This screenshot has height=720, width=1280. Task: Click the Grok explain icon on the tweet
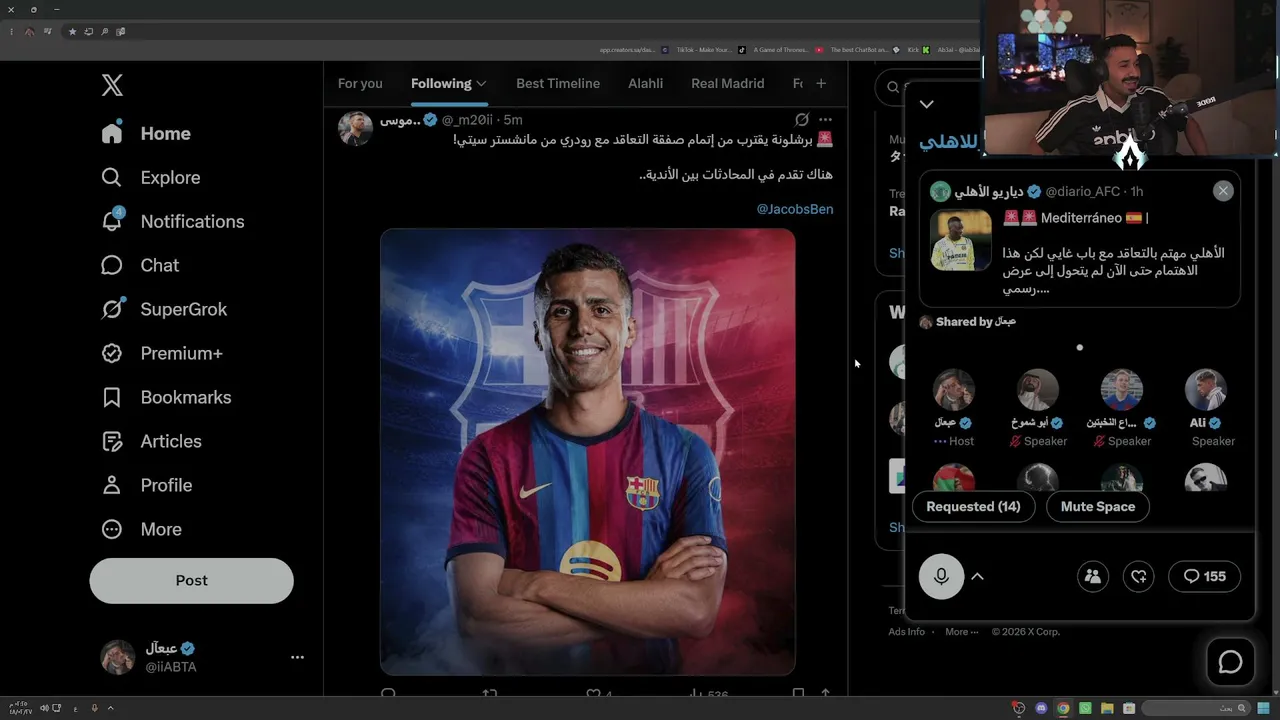801,119
